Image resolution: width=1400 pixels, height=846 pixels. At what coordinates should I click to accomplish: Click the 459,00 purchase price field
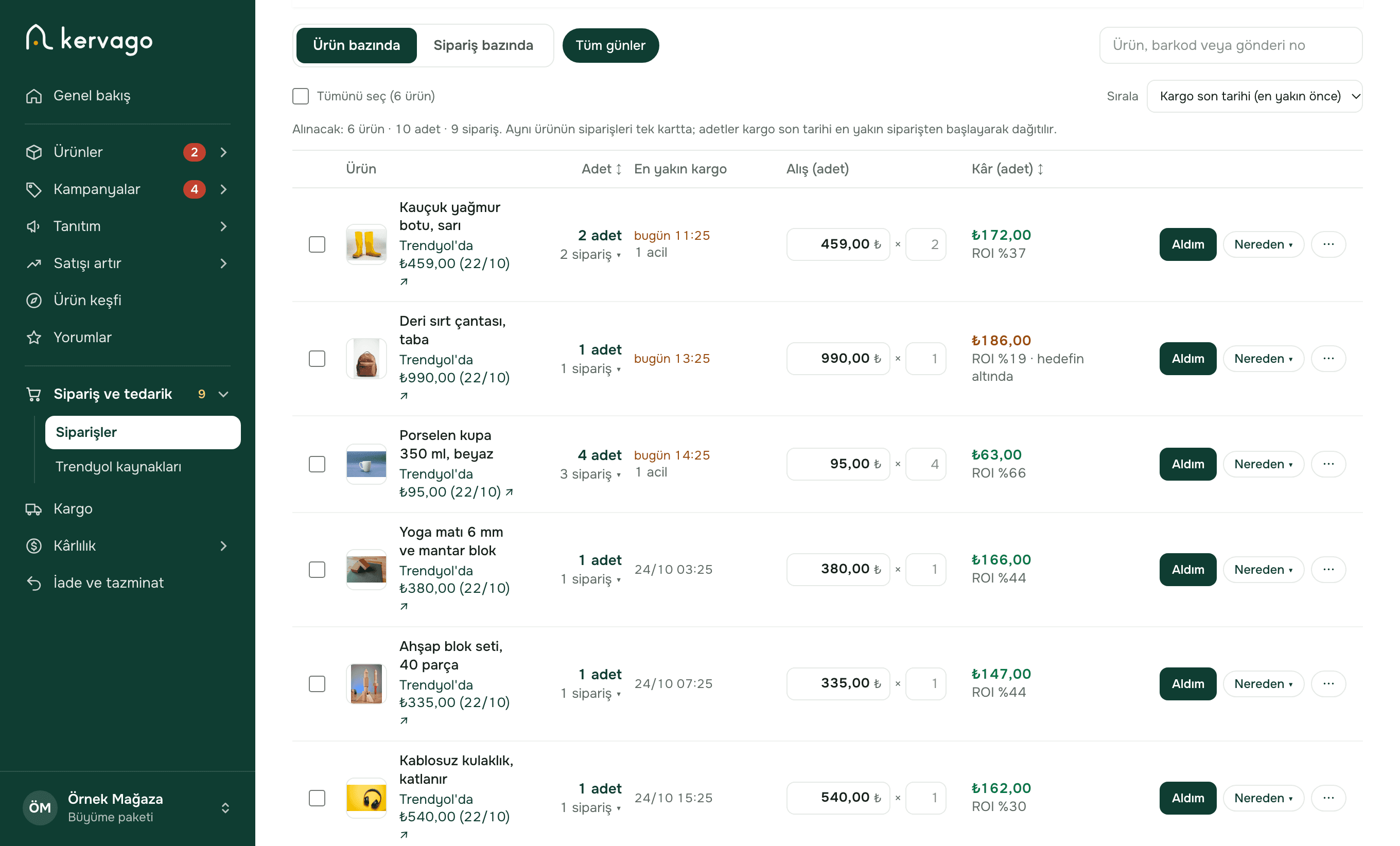pyautogui.click(x=838, y=244)
